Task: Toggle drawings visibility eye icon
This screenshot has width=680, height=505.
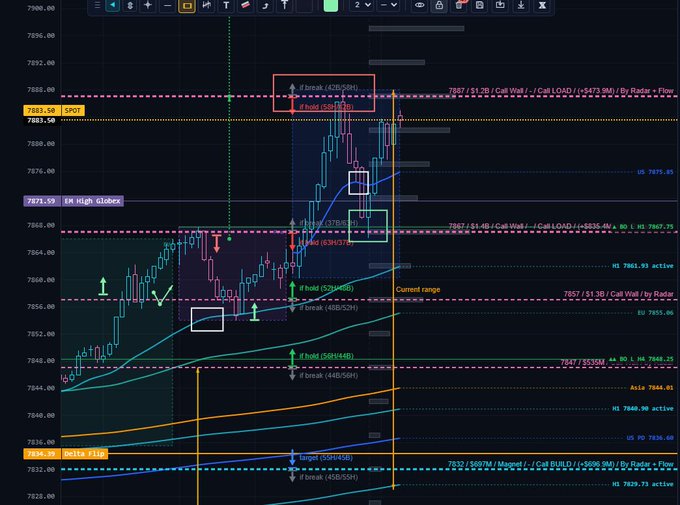Action: (419, 5)
